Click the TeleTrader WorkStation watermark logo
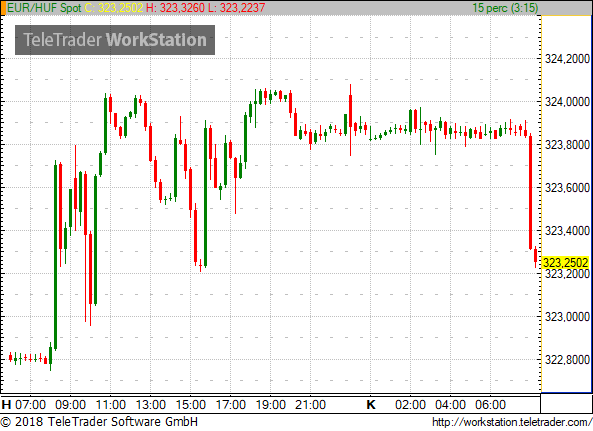Screen dimensions: 593x431 click(115, 40)
